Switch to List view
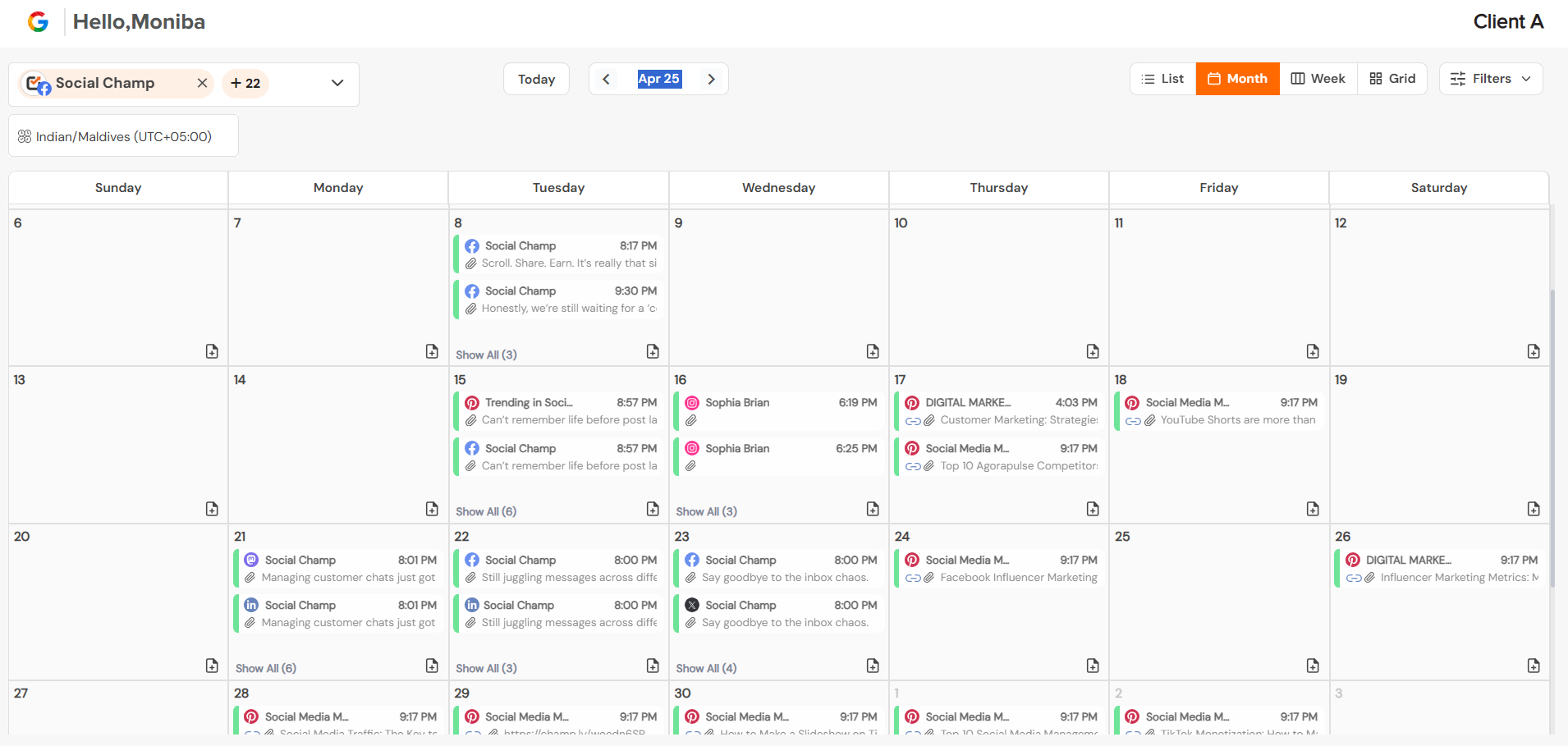Screen dimensions: 1568x746 (1162, 79)
